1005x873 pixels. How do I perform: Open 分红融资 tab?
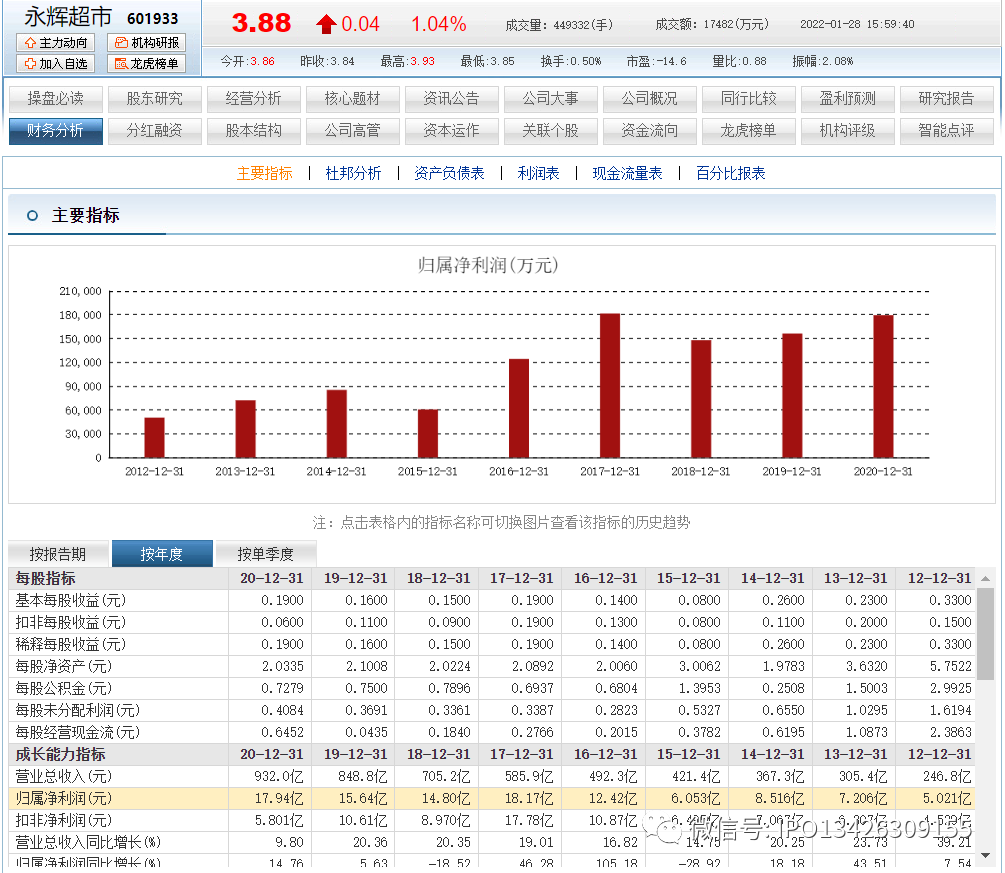coord(154,131)
